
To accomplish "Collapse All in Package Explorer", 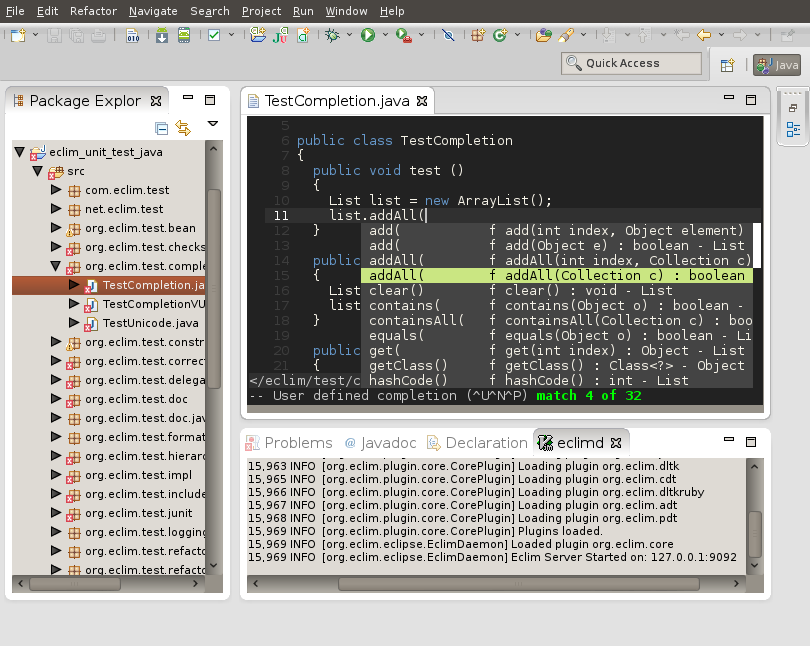I will click(x=161, y=127).
